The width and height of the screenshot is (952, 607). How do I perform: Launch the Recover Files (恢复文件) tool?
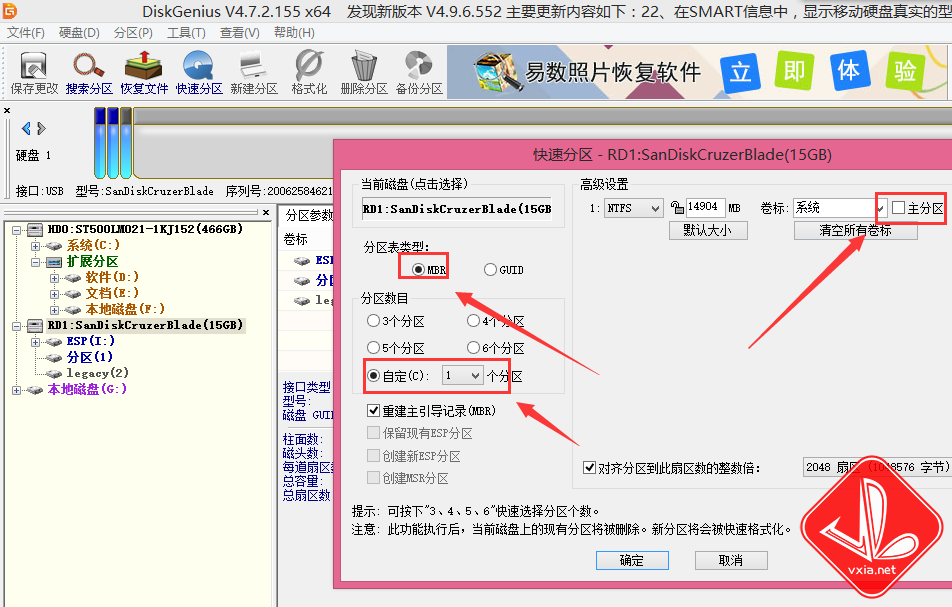click(144, 73)
